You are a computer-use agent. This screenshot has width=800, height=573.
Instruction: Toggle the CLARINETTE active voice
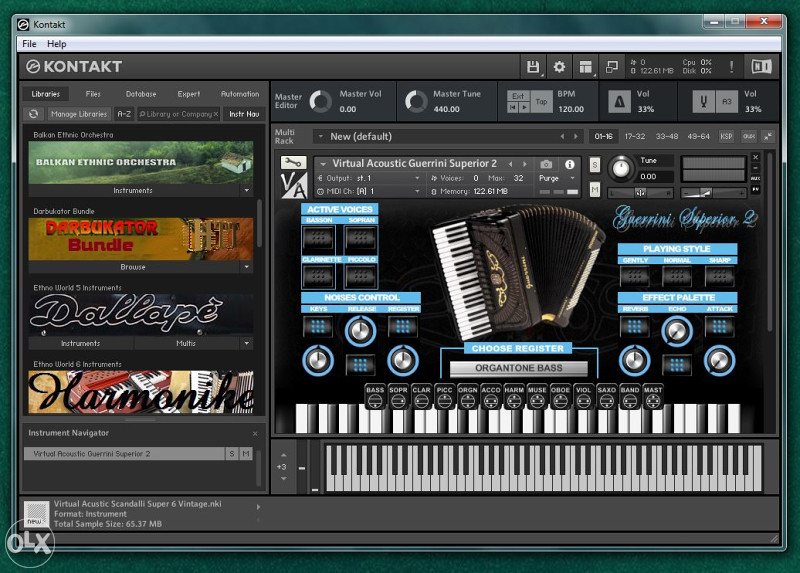(318, 277)
